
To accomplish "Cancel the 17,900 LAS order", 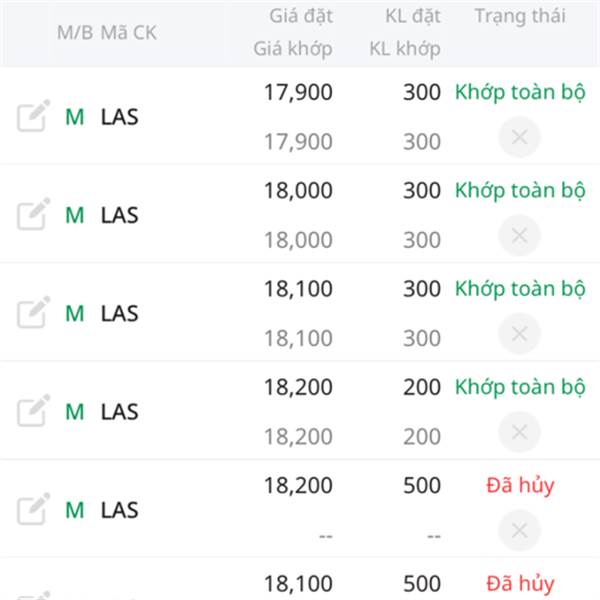I will pyautogui.click(x=519, y=137).
